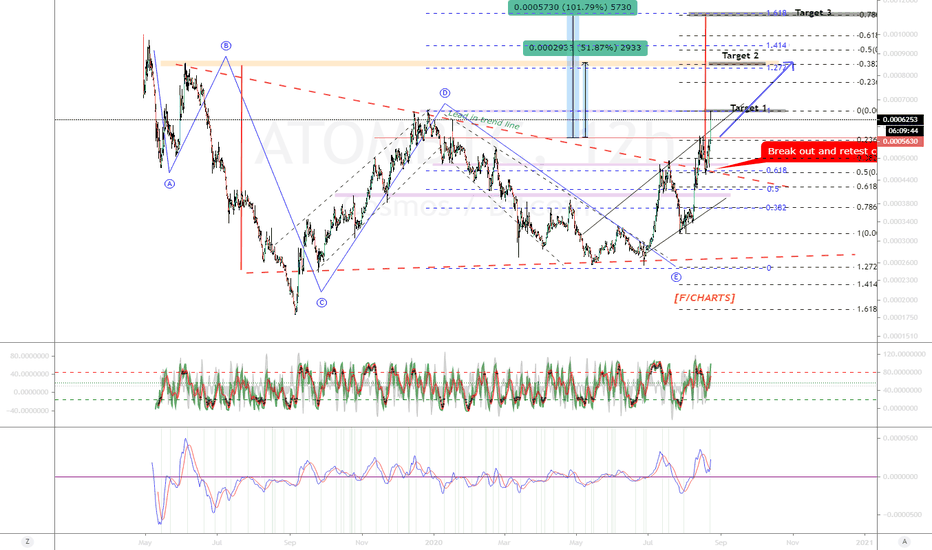Image resolution: width=932 pixels, height=550 pixels.
Task: Click price axis value 0.0003000
Action: point(900,241)
